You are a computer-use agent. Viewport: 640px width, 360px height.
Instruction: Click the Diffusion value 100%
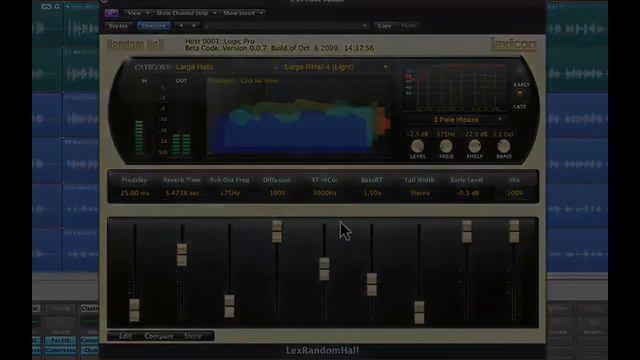(277, 193)
